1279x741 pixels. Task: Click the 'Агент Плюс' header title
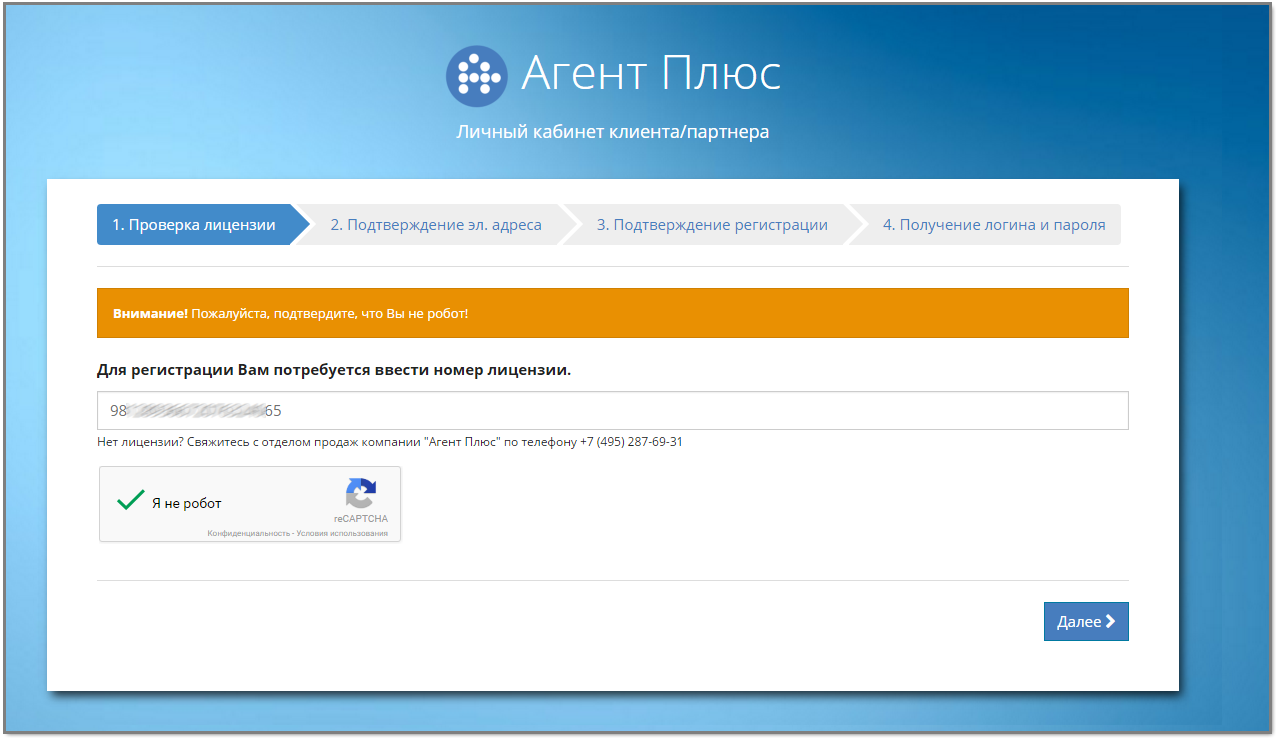pyautogui.click(x=651, y=74)
